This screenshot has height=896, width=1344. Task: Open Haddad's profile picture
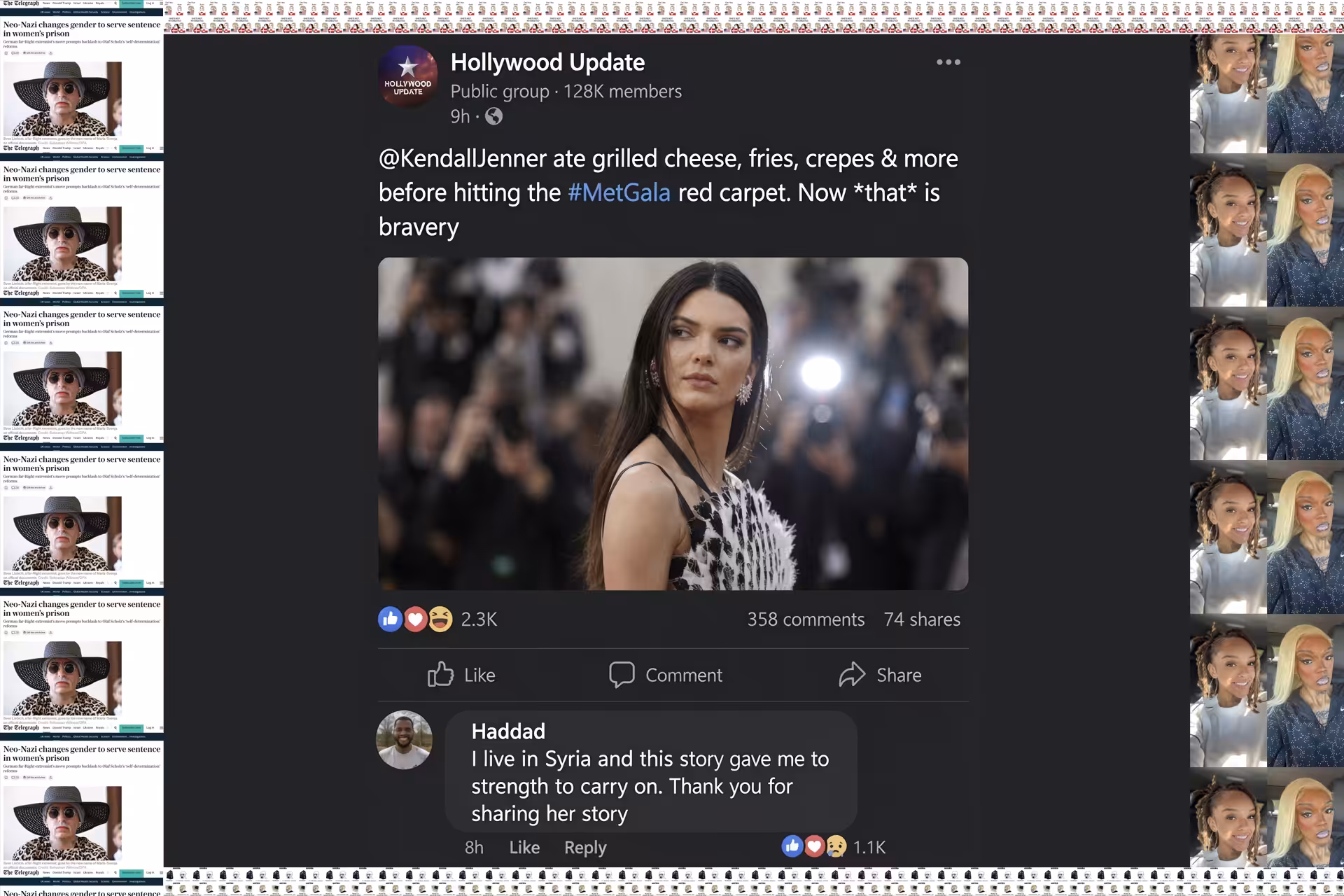[404, 740]
